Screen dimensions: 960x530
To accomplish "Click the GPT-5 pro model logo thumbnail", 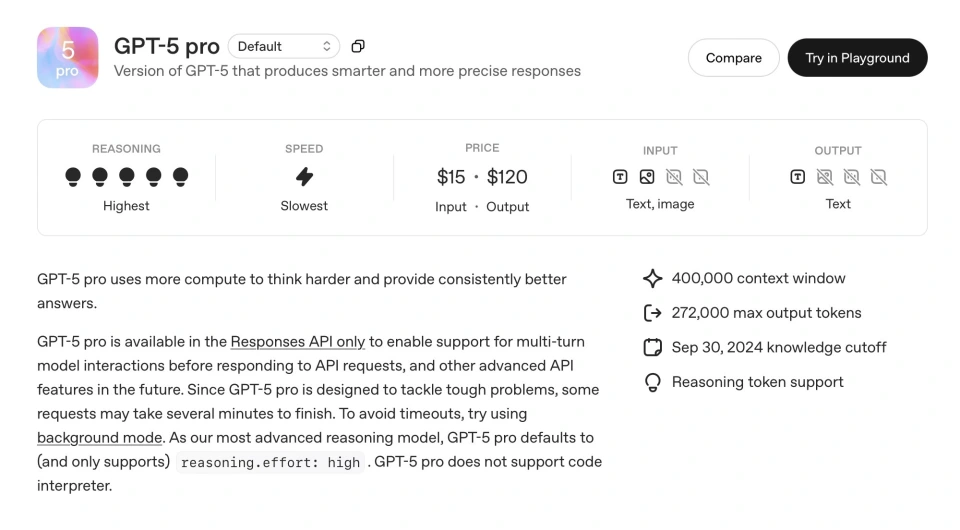I will [68, 58].
